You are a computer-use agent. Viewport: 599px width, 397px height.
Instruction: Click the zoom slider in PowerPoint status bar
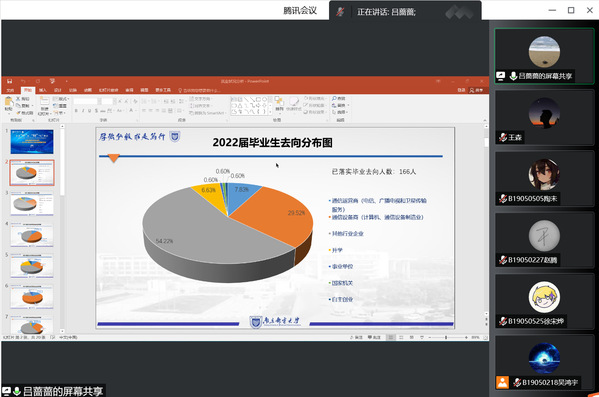pyautogui.click(x=446, y=337)
